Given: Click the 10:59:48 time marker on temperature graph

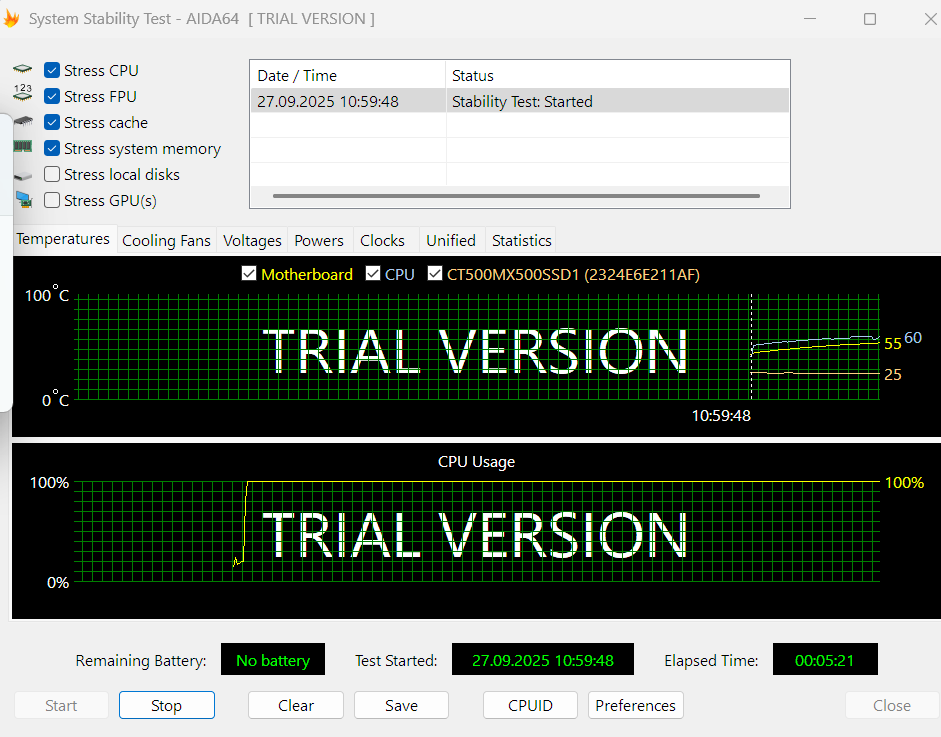Looking at the screenshot, I should 721,415.
